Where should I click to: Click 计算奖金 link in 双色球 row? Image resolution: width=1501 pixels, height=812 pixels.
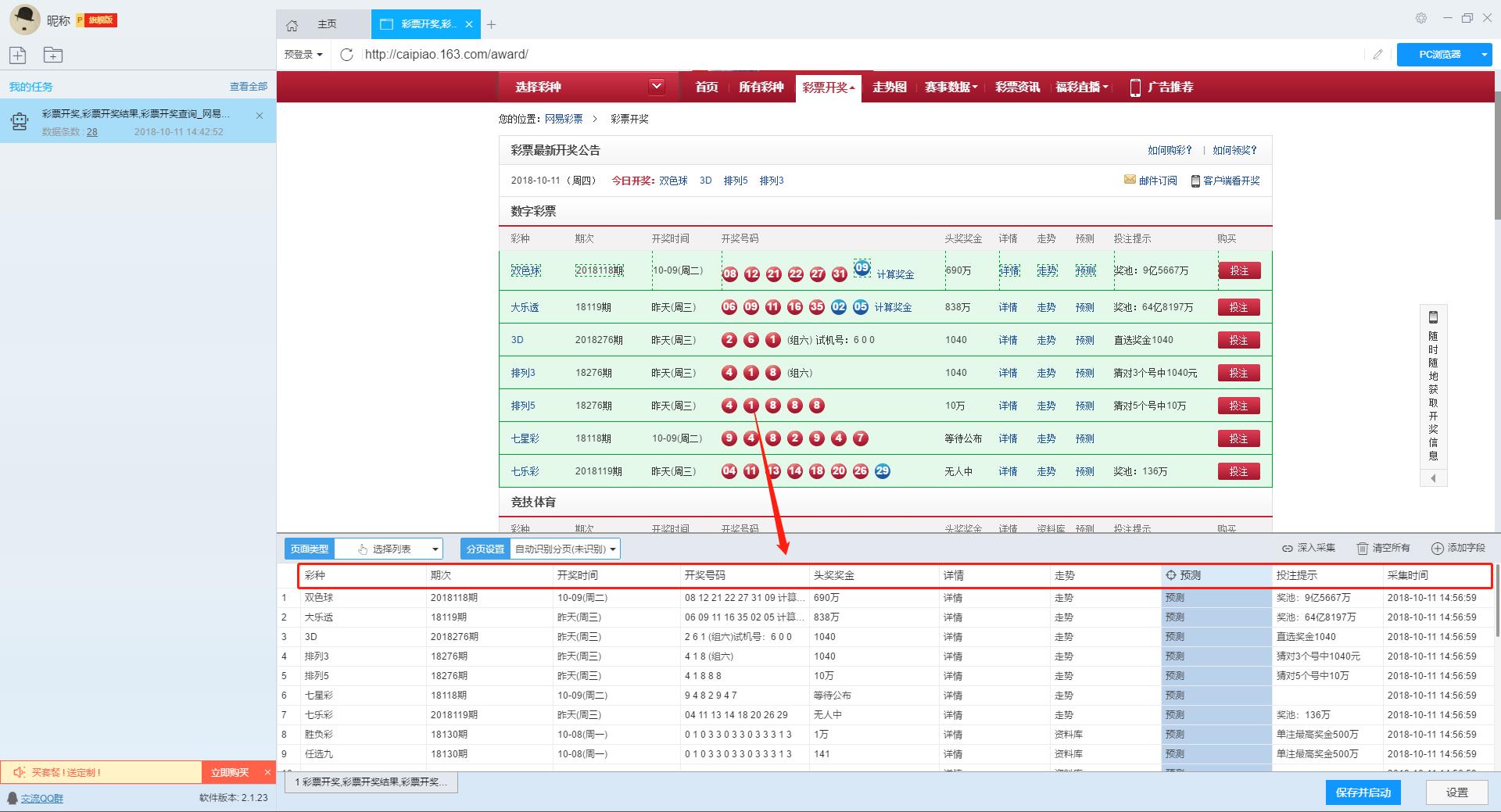click(x=895, y=274)
